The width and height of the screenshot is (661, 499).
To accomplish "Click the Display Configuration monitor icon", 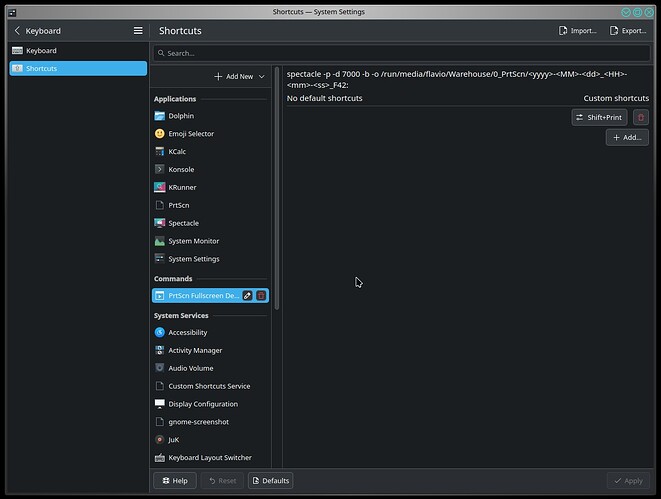I will [x=159, y=404].
